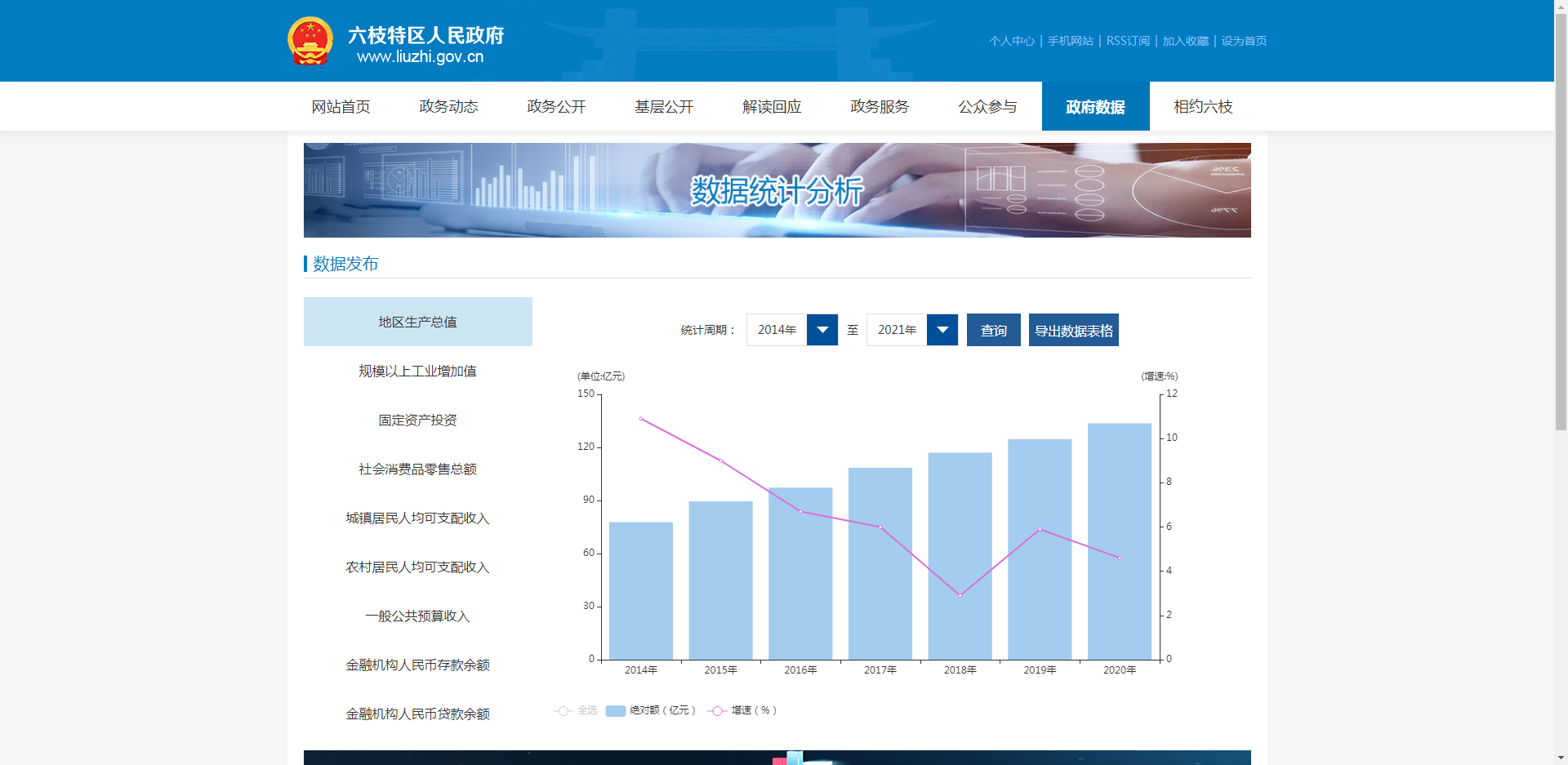Select 规模以上工业增加值 in the sidebar

tap(417, 371)
